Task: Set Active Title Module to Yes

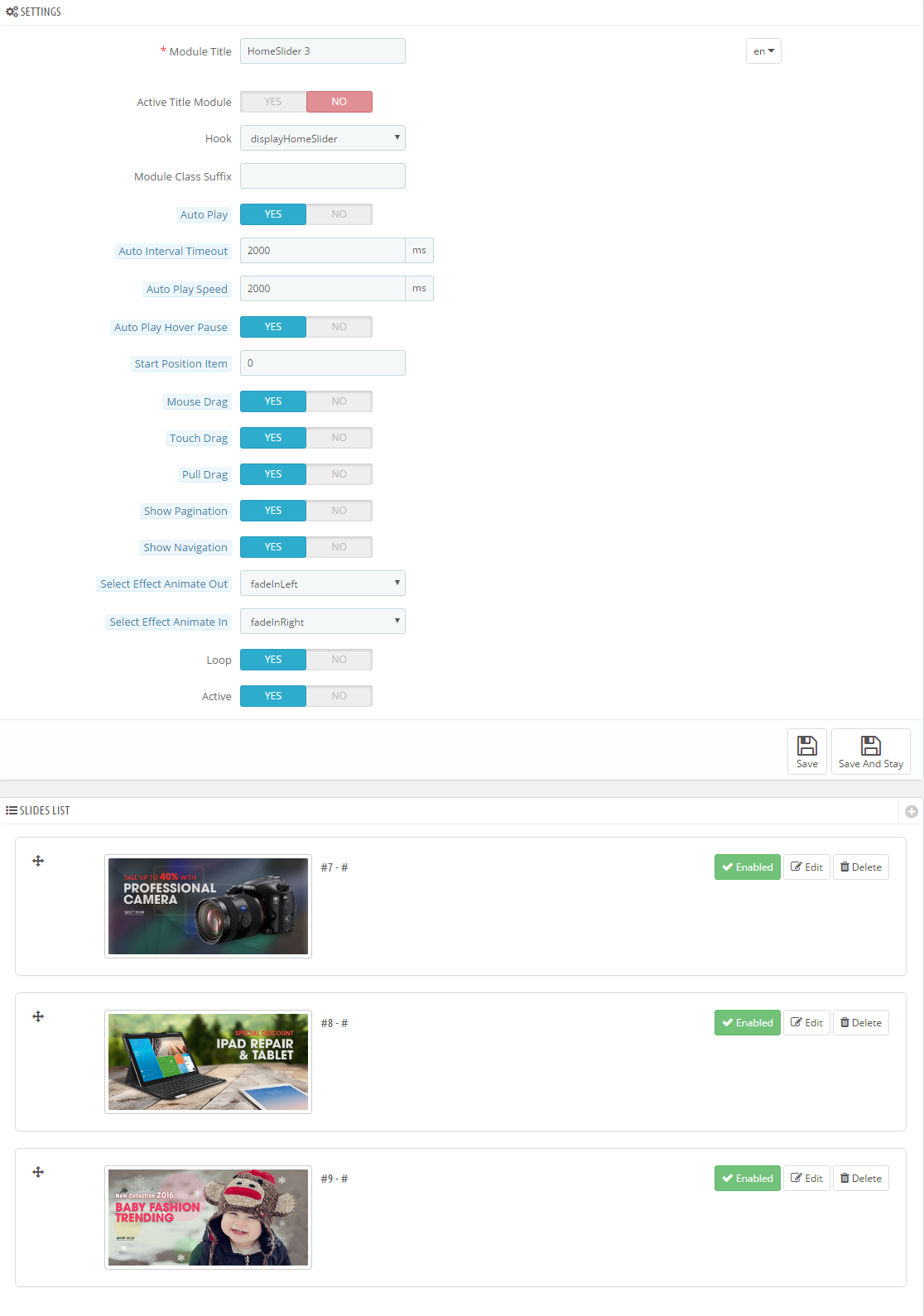Action: tap(273, 102)
